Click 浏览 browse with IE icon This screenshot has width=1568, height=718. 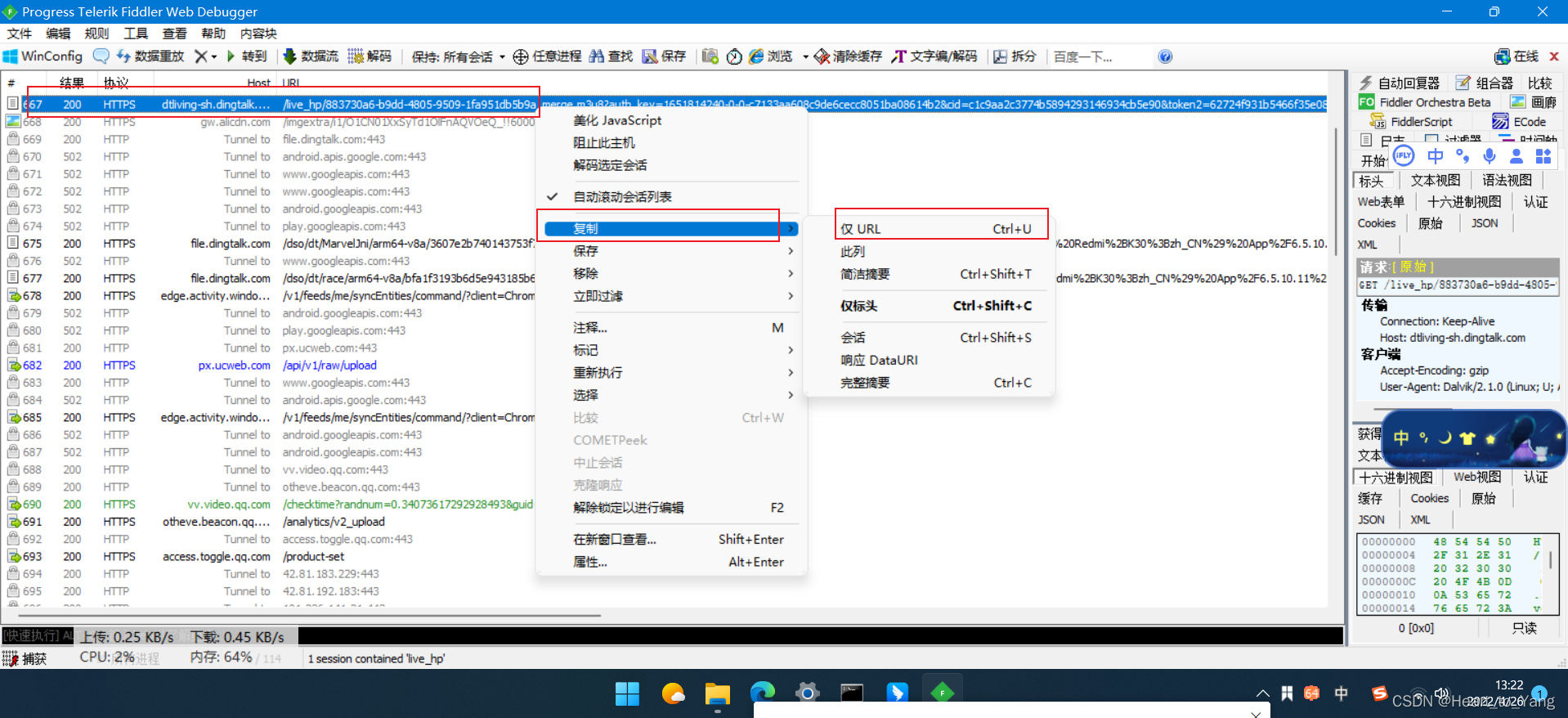[x=771, y=56]
